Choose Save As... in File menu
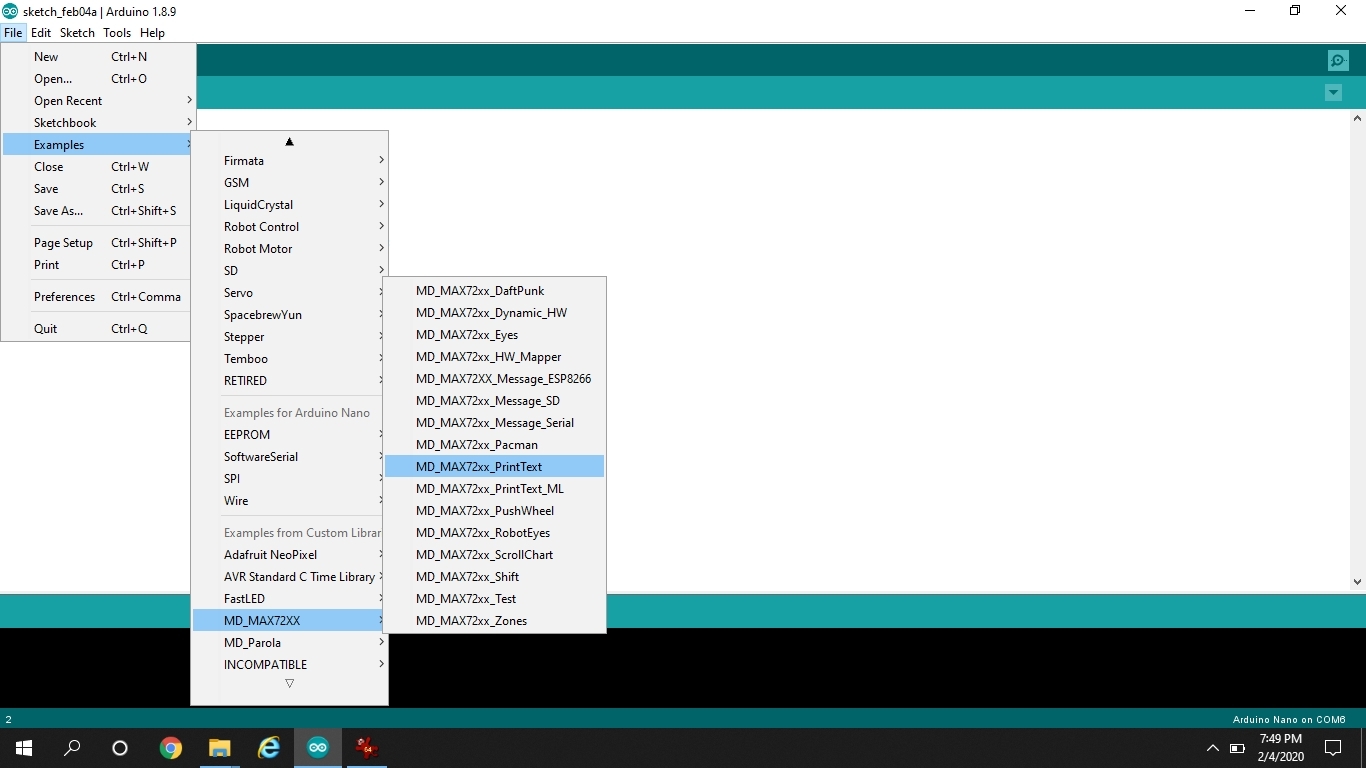The height and width of the screenshot is (768, 1366). pos(98,211)
